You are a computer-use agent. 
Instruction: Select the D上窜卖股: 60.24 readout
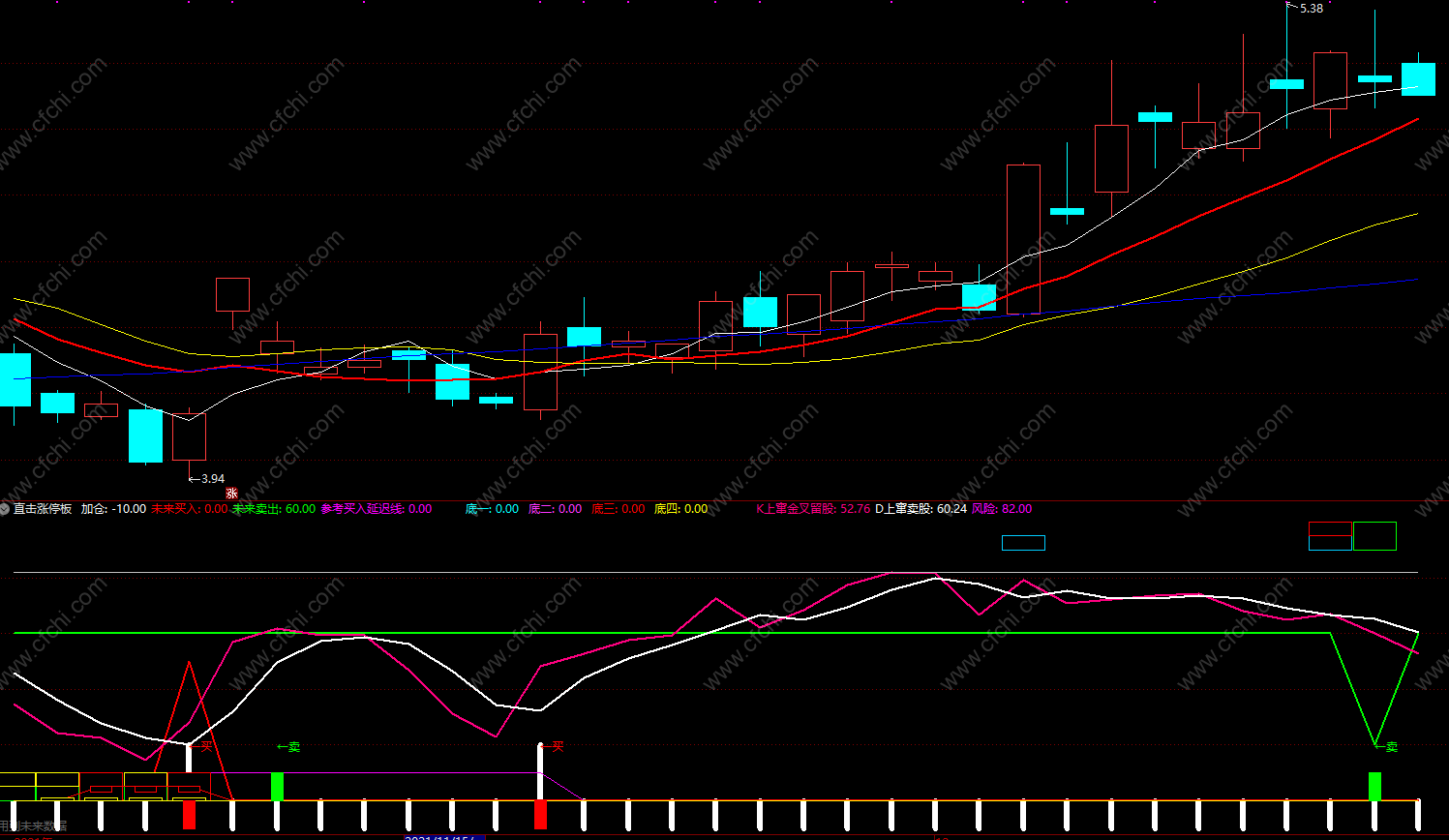click(921, 509)
